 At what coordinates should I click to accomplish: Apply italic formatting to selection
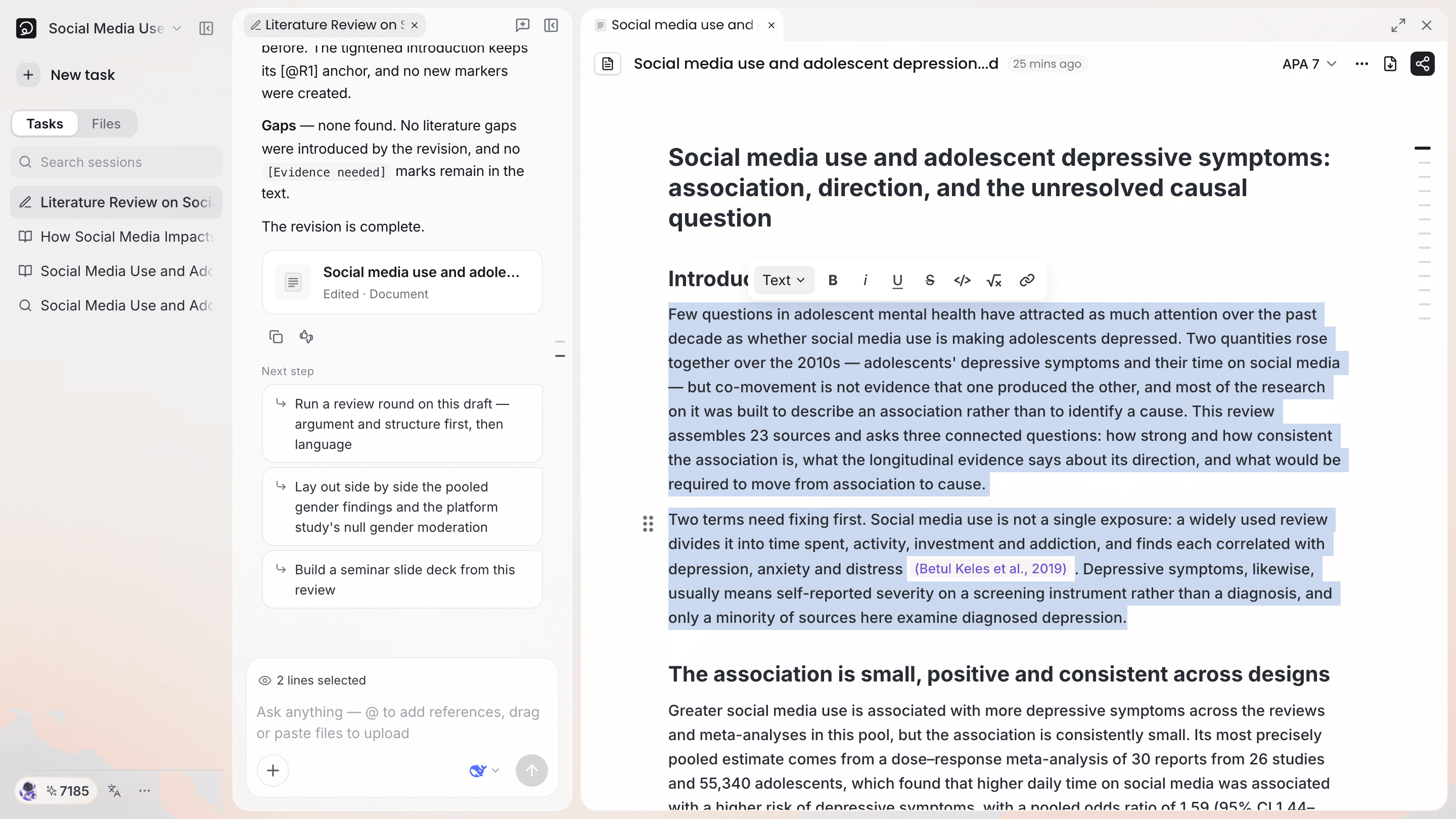865,280
